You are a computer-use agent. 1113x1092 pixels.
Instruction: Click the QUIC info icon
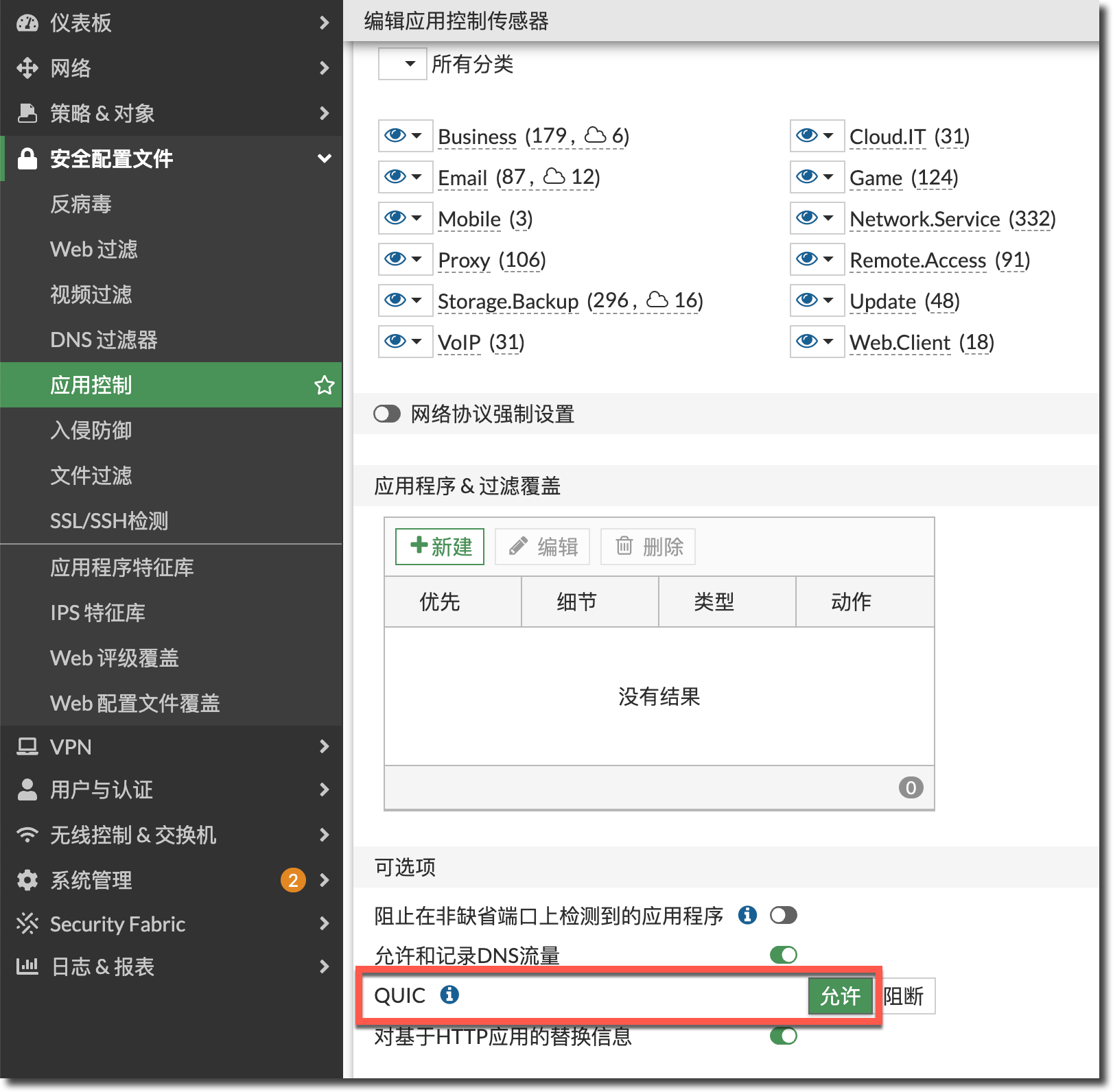(449, 994)
